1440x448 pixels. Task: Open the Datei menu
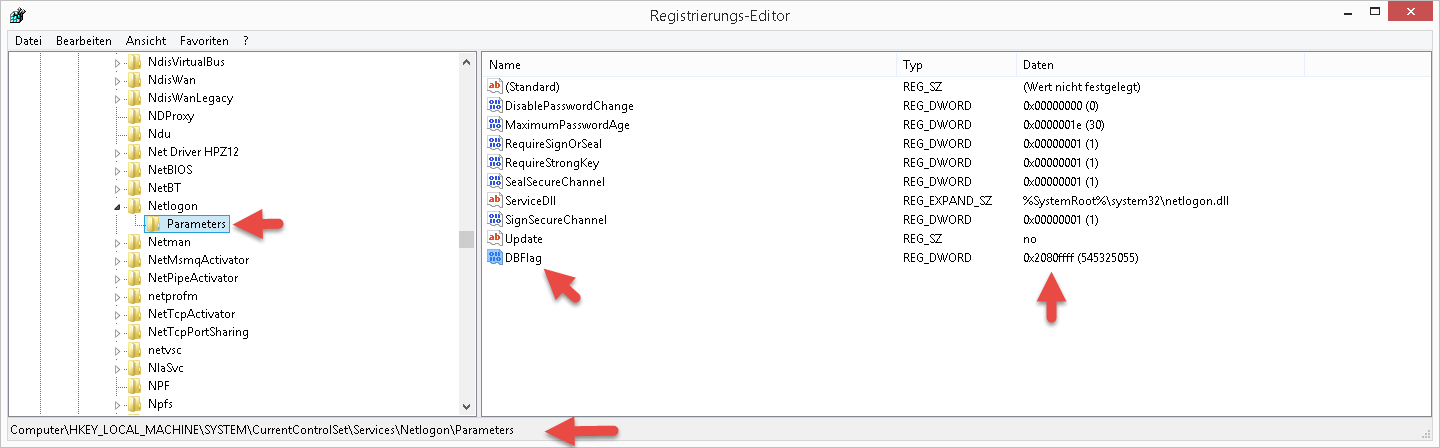28,41
